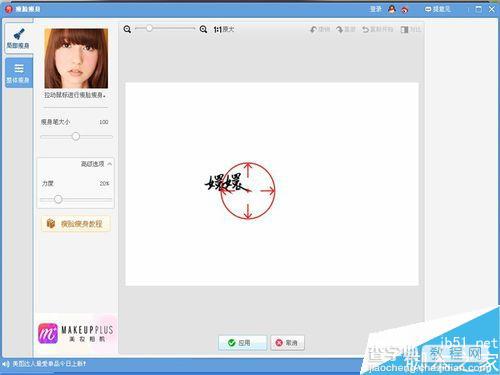Click the restore-all toolbar button
Image resolution: width=500 pixels, height=375 pixels.
(377, 29)
